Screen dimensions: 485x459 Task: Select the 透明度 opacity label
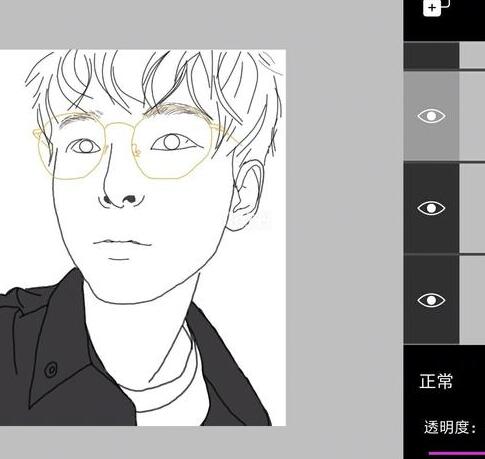pyautogui.click(x=450, y=427)
